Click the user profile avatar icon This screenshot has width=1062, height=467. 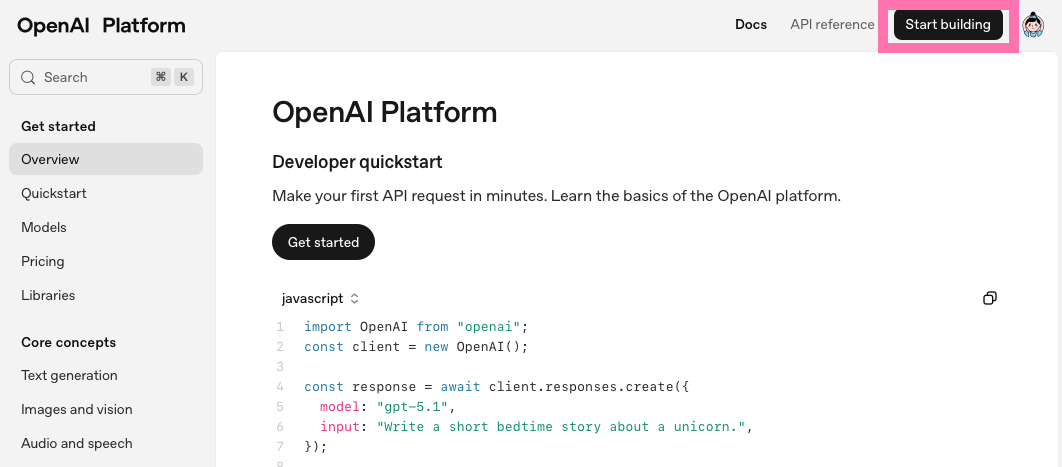tap(1033, 25)
